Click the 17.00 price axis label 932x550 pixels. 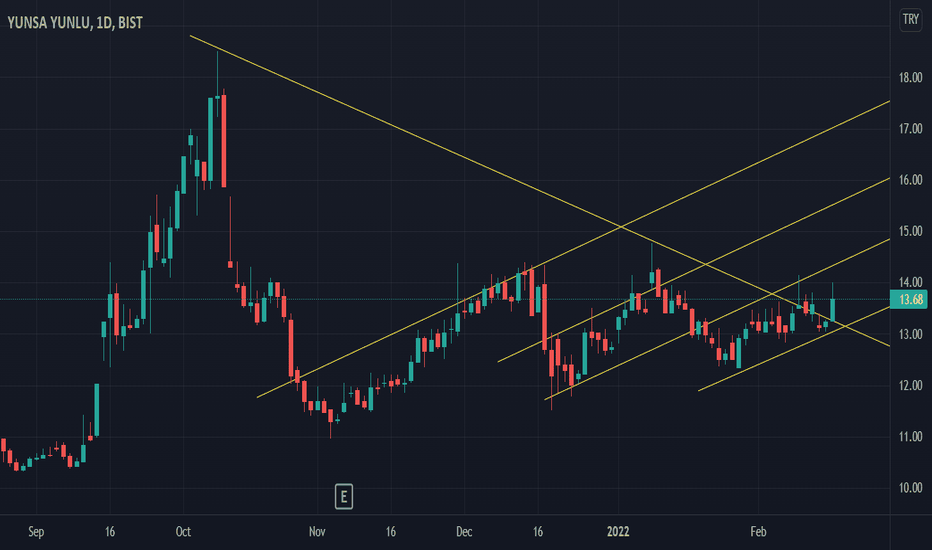pos(910,128)
